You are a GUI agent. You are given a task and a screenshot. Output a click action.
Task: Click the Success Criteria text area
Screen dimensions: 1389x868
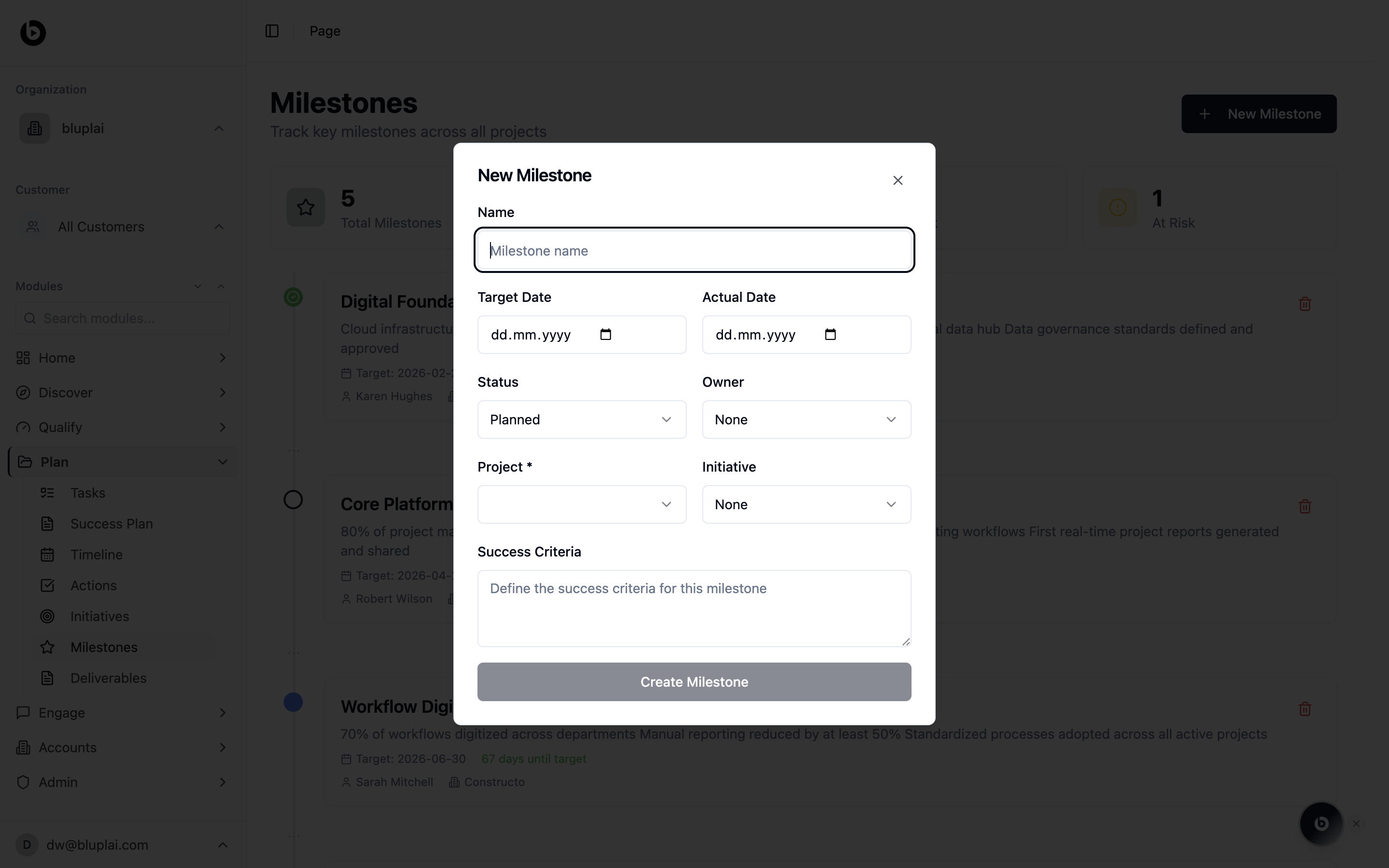click(694, 609)
